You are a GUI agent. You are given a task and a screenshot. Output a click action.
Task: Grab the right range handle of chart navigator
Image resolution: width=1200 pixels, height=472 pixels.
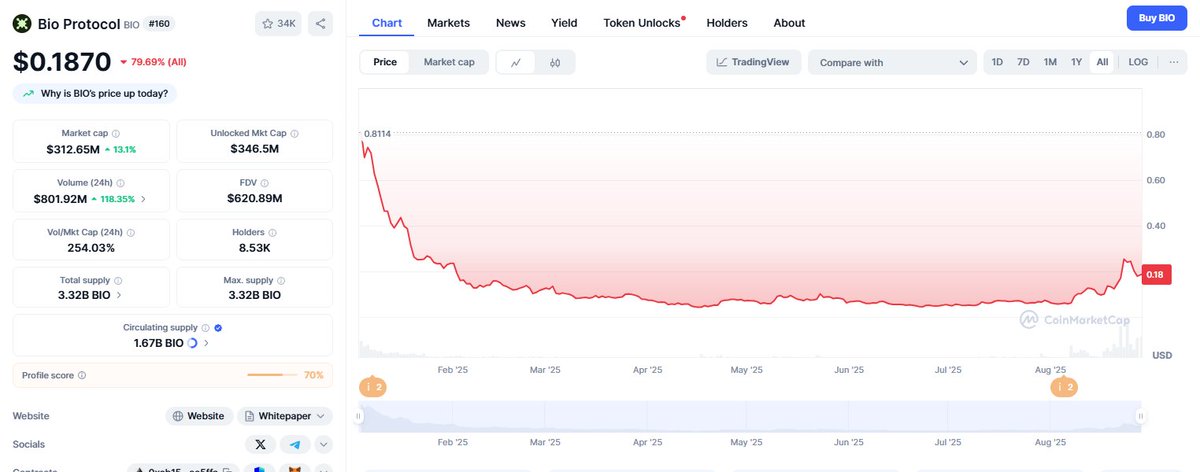(x=1139, y=416)
